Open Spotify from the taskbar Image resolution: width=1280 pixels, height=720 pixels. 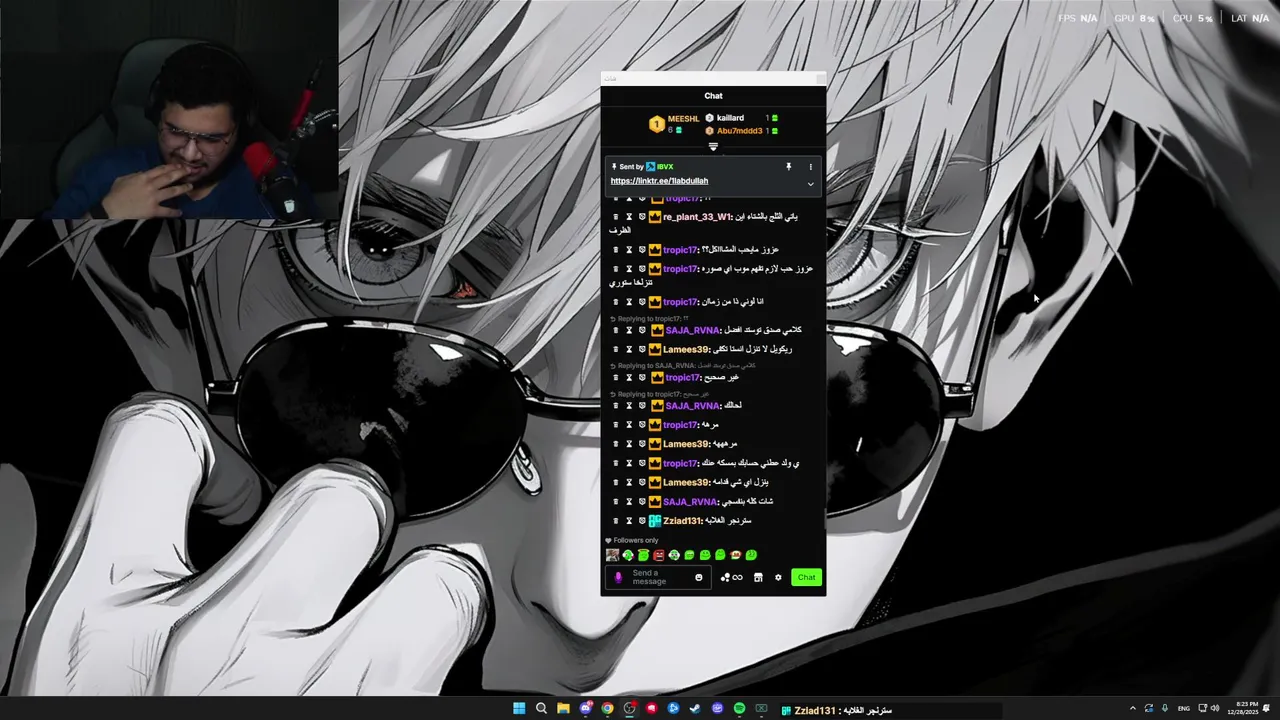pos(739,709)
